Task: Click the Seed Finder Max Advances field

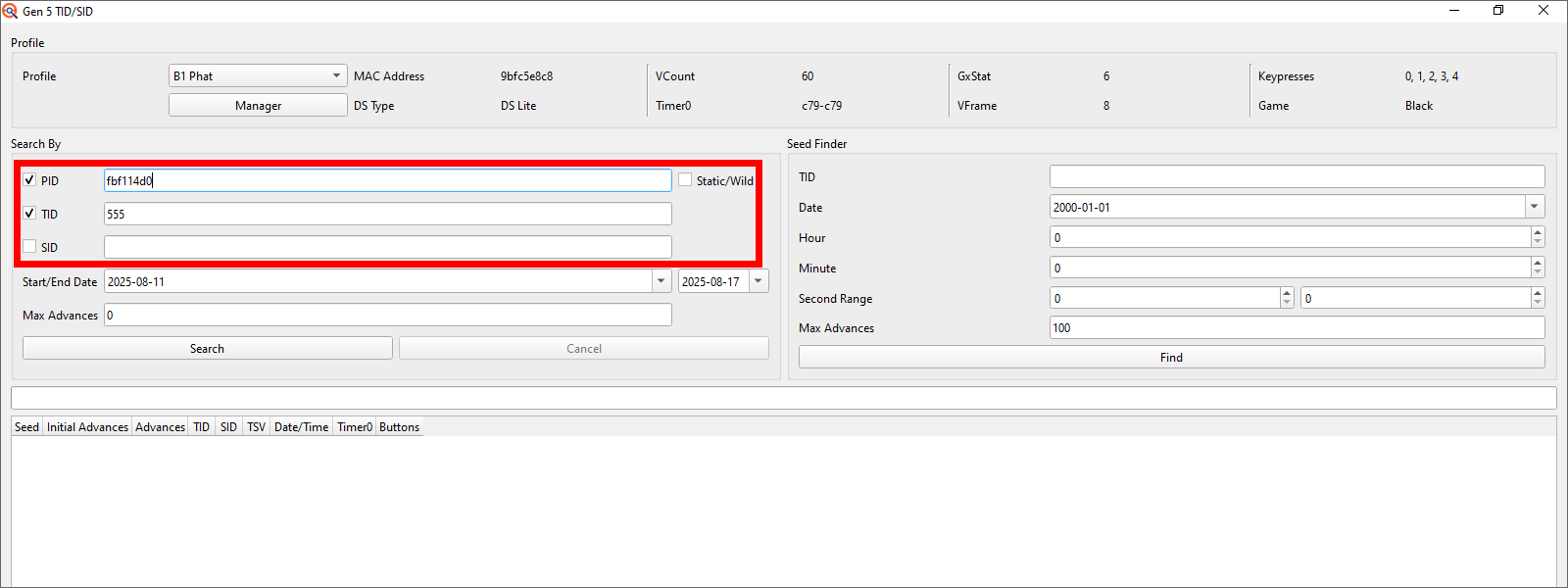Action: pos(1297,327)
